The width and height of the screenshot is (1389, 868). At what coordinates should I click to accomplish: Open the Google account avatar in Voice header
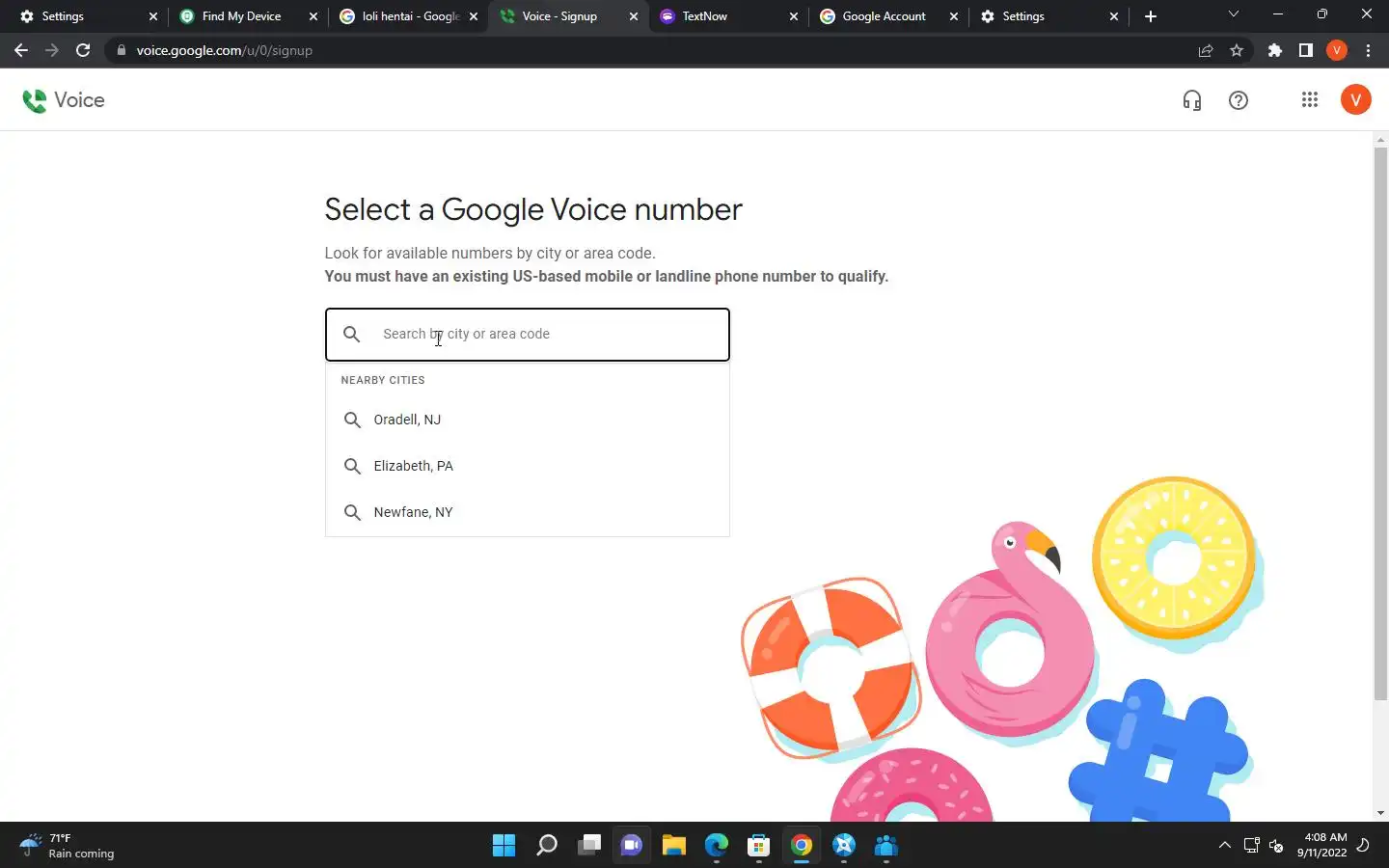tap(1355, 99)
